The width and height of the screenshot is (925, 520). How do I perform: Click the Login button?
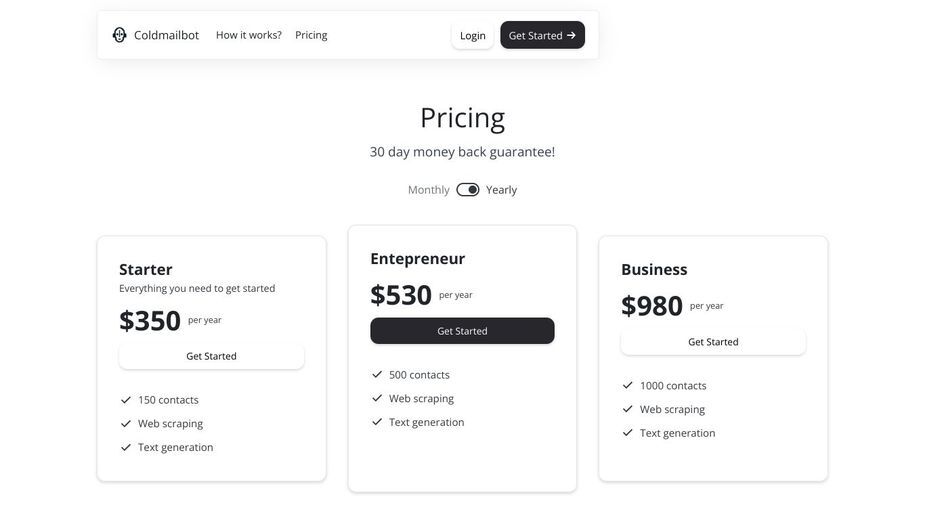[x=473, y=35]
